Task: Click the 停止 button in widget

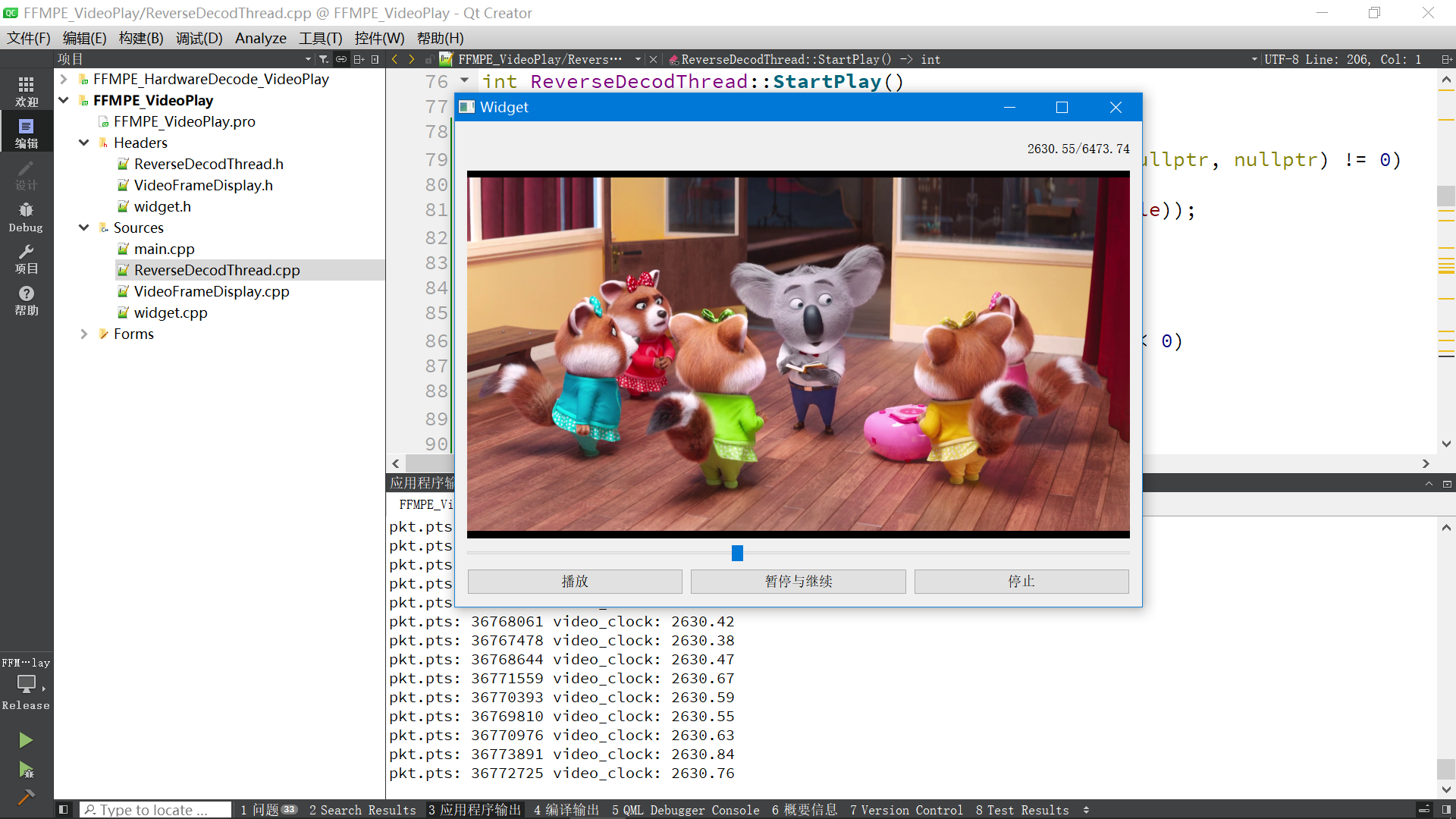Action: click(x=1021, y=580)
